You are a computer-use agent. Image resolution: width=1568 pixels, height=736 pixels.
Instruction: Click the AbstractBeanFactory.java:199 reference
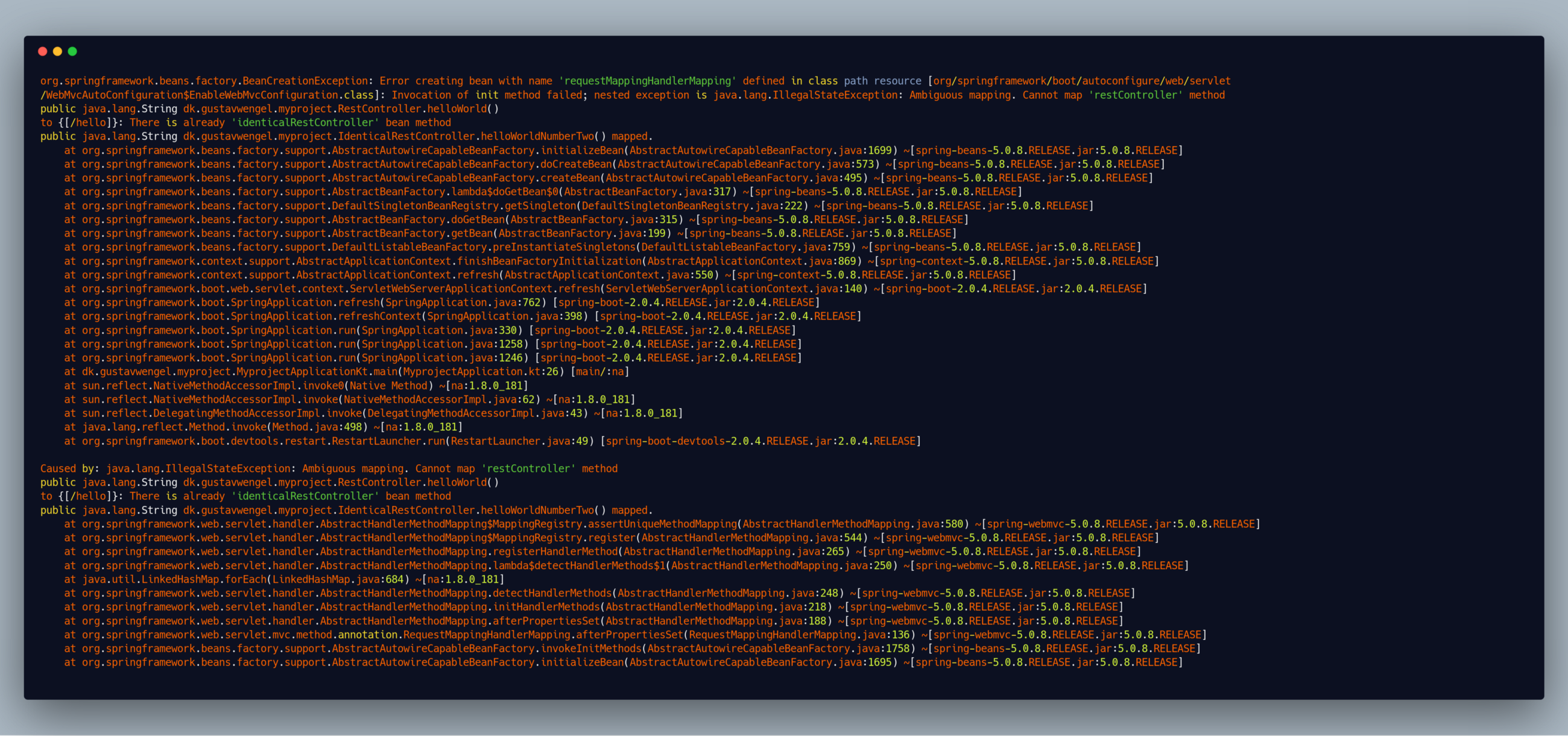(581, 233)
